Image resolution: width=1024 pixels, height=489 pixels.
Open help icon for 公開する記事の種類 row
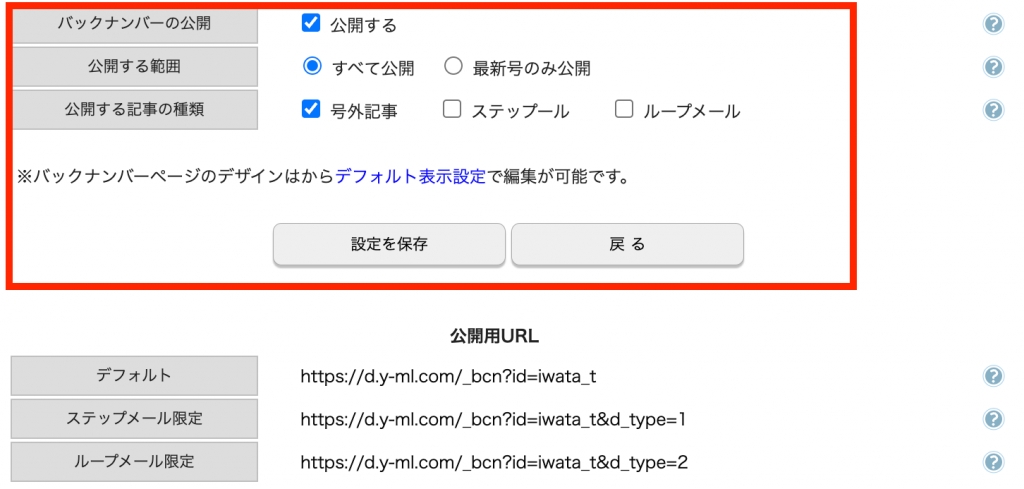tap(993, 110)
